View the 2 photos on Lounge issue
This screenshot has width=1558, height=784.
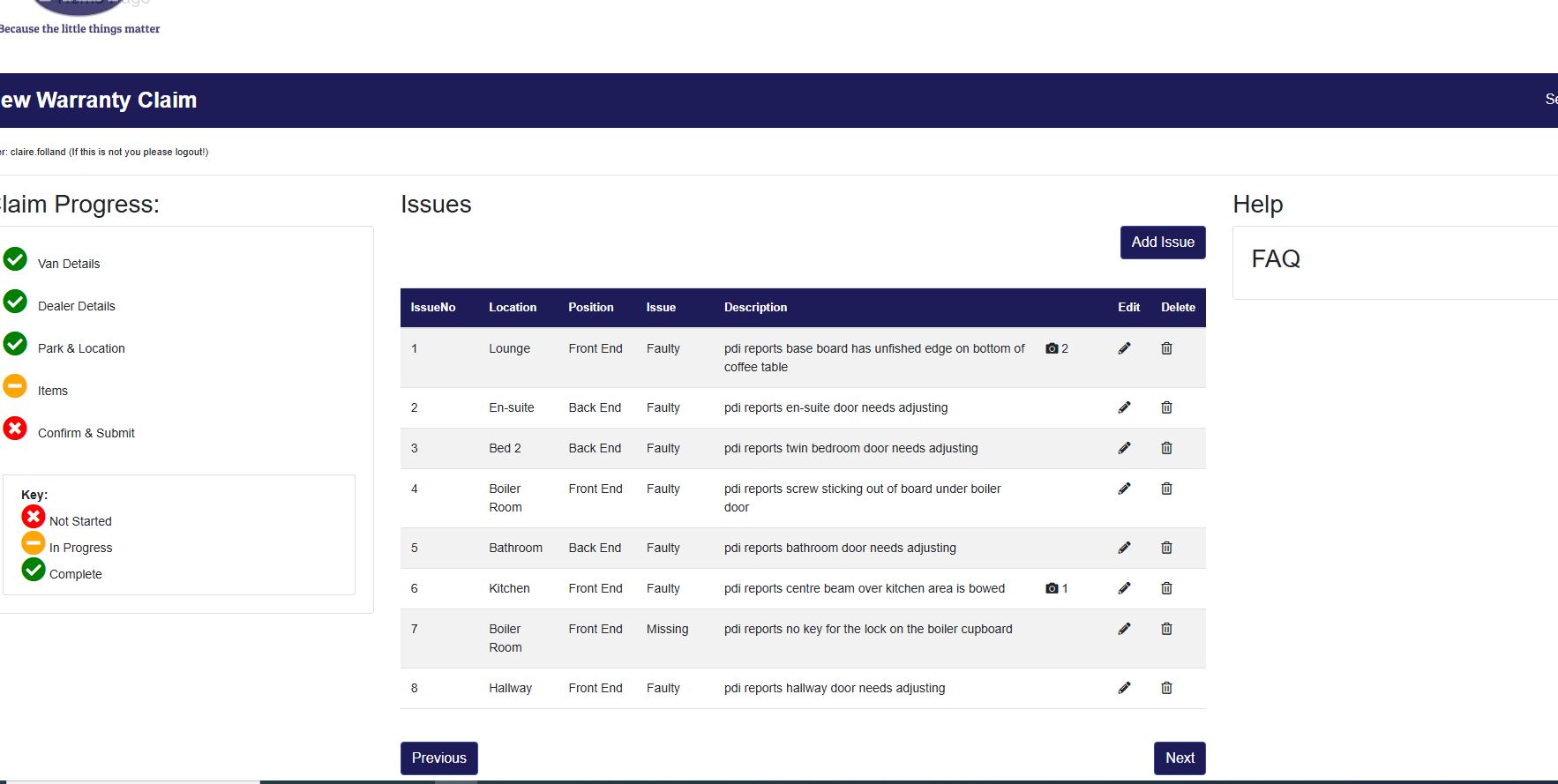click(x=1056, y=348)
